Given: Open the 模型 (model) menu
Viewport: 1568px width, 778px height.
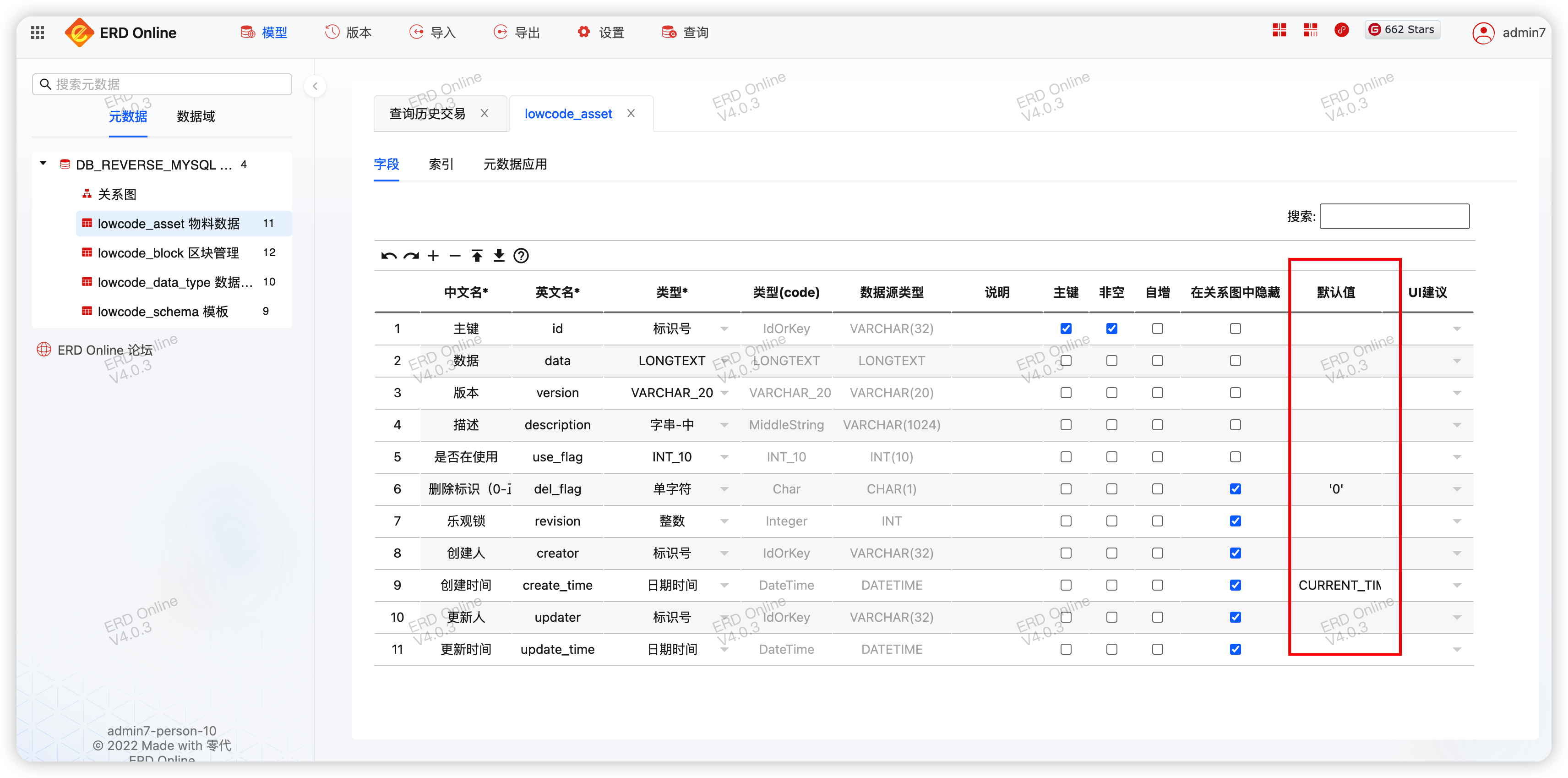Looking at the screenshot, I should [x=264, y=32].
